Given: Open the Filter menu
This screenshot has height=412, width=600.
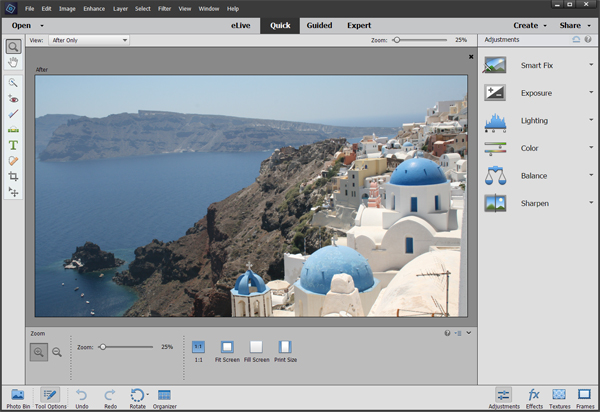Looking at the screenshot, I should (x=165, y=8).
